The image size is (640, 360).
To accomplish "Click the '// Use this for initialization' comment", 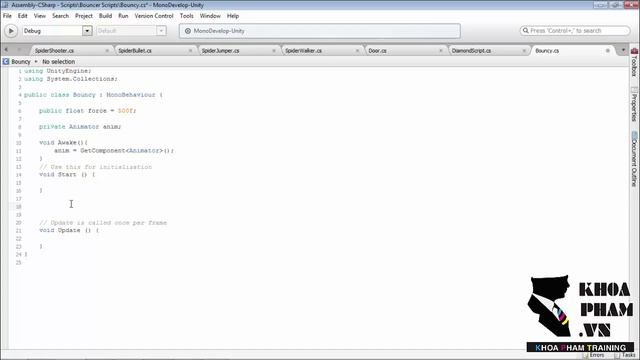I will click(96, 167).
